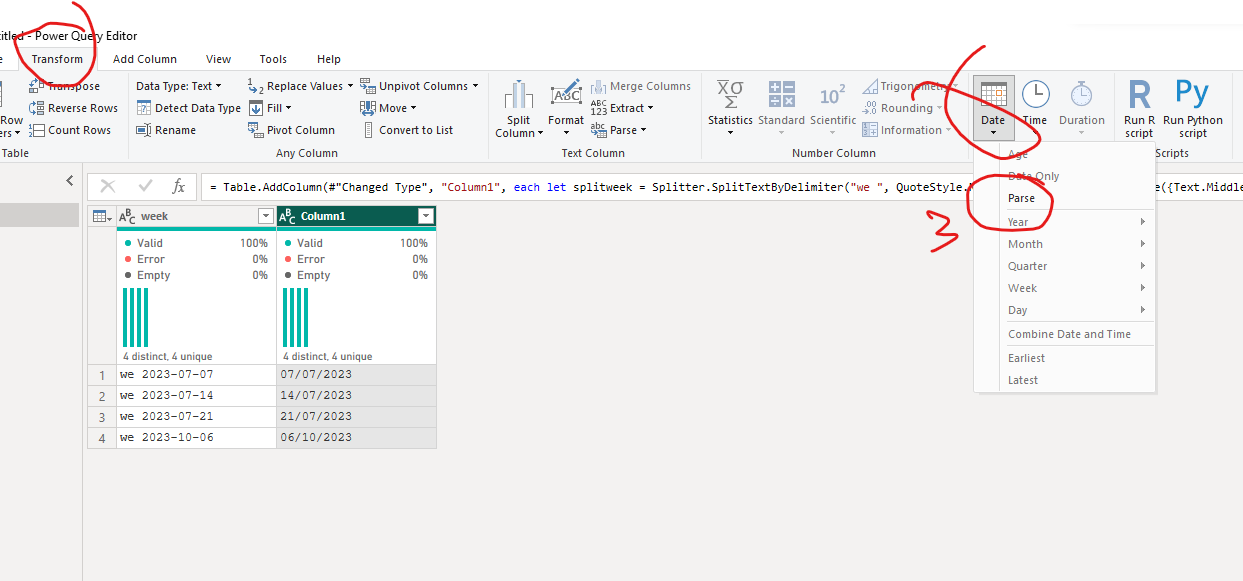Collapse the Queries pane with the chevron
This screenshot has height=581, width=1243.
coord(69,181)
